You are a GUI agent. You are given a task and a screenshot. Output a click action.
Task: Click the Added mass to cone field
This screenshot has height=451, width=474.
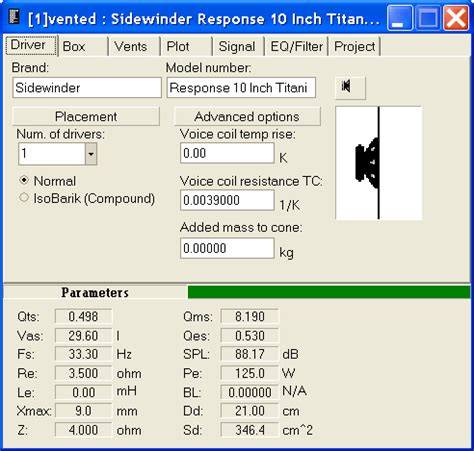pos(227,248)
